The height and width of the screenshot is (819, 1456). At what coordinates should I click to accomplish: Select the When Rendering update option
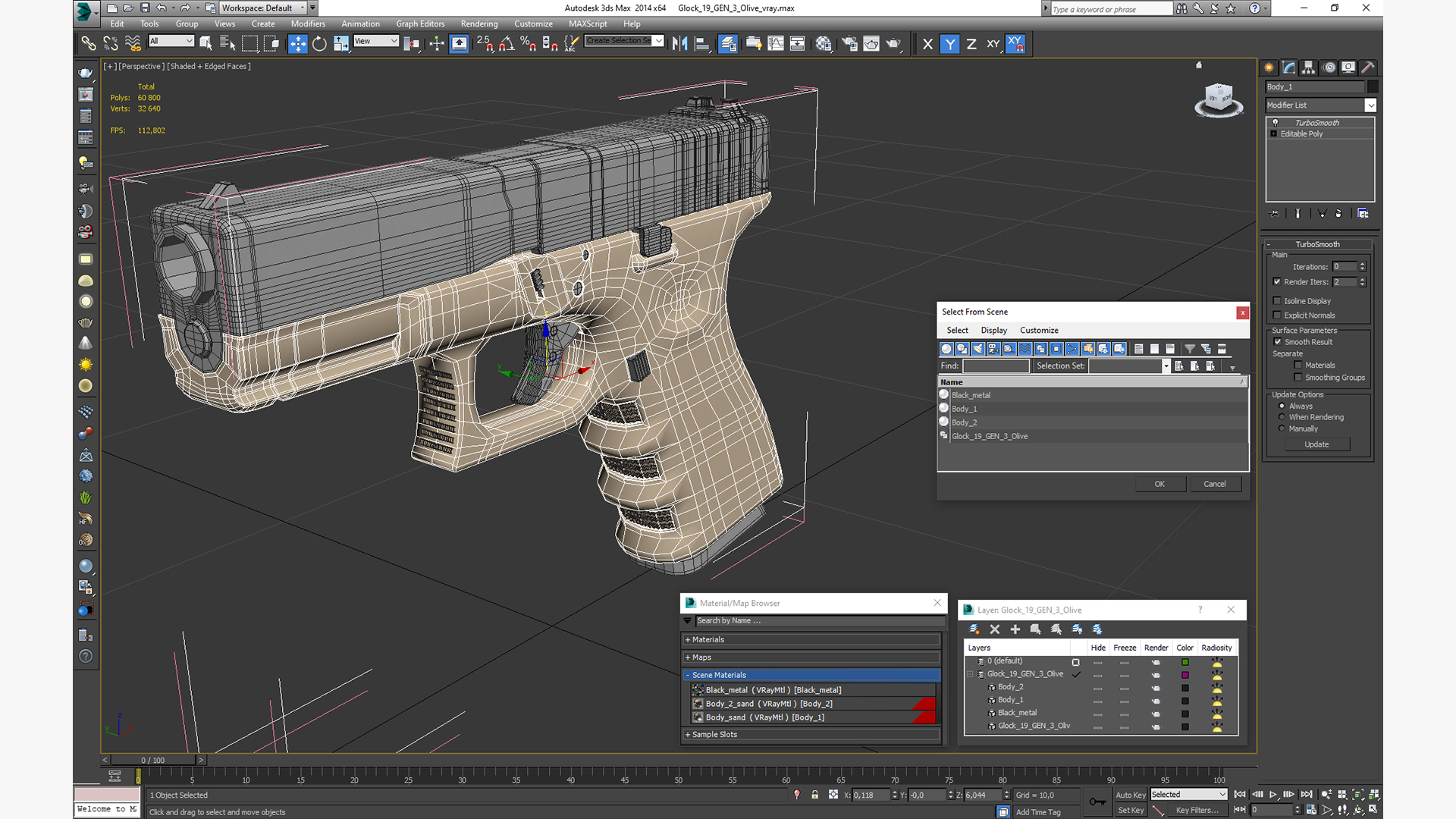(x=1282, y=417)
